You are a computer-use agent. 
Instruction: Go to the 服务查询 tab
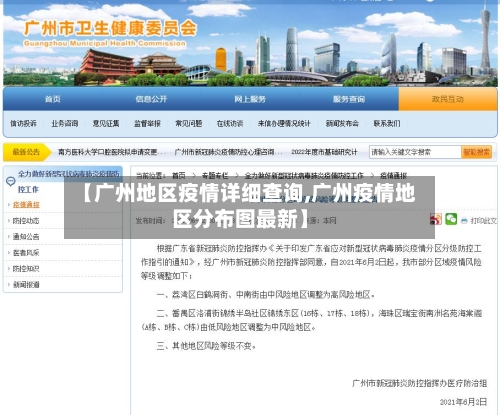point(349,99)
